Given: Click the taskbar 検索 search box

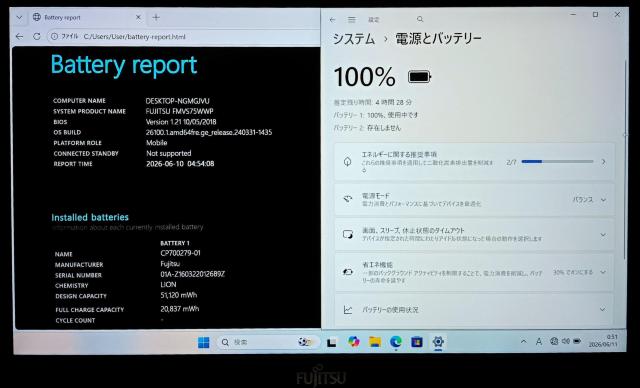Looking at the screenshot, I should pos(268,342).
